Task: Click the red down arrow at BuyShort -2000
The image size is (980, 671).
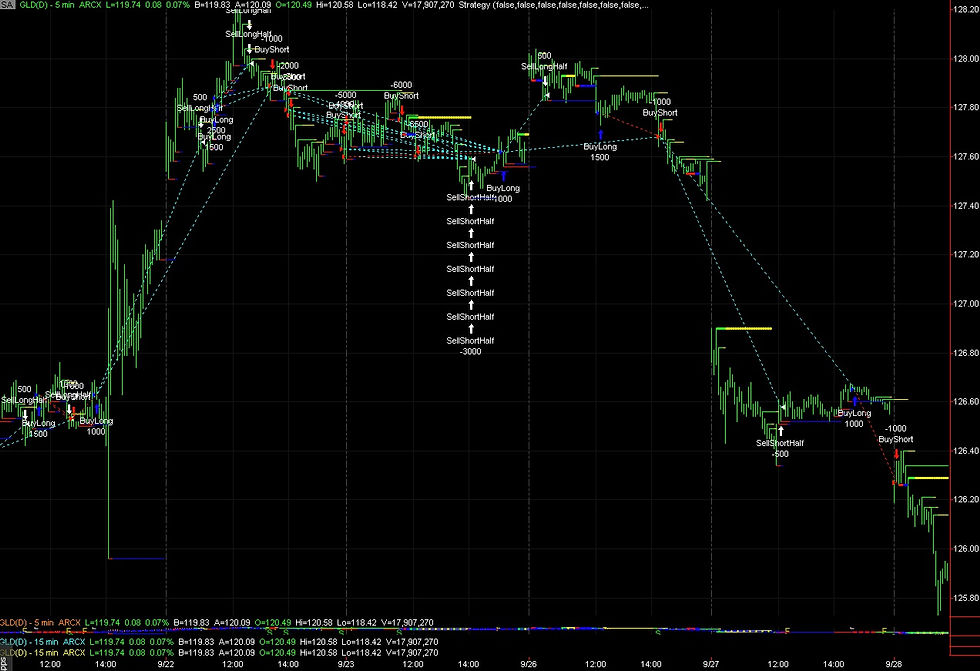Action: pos(273,64)
